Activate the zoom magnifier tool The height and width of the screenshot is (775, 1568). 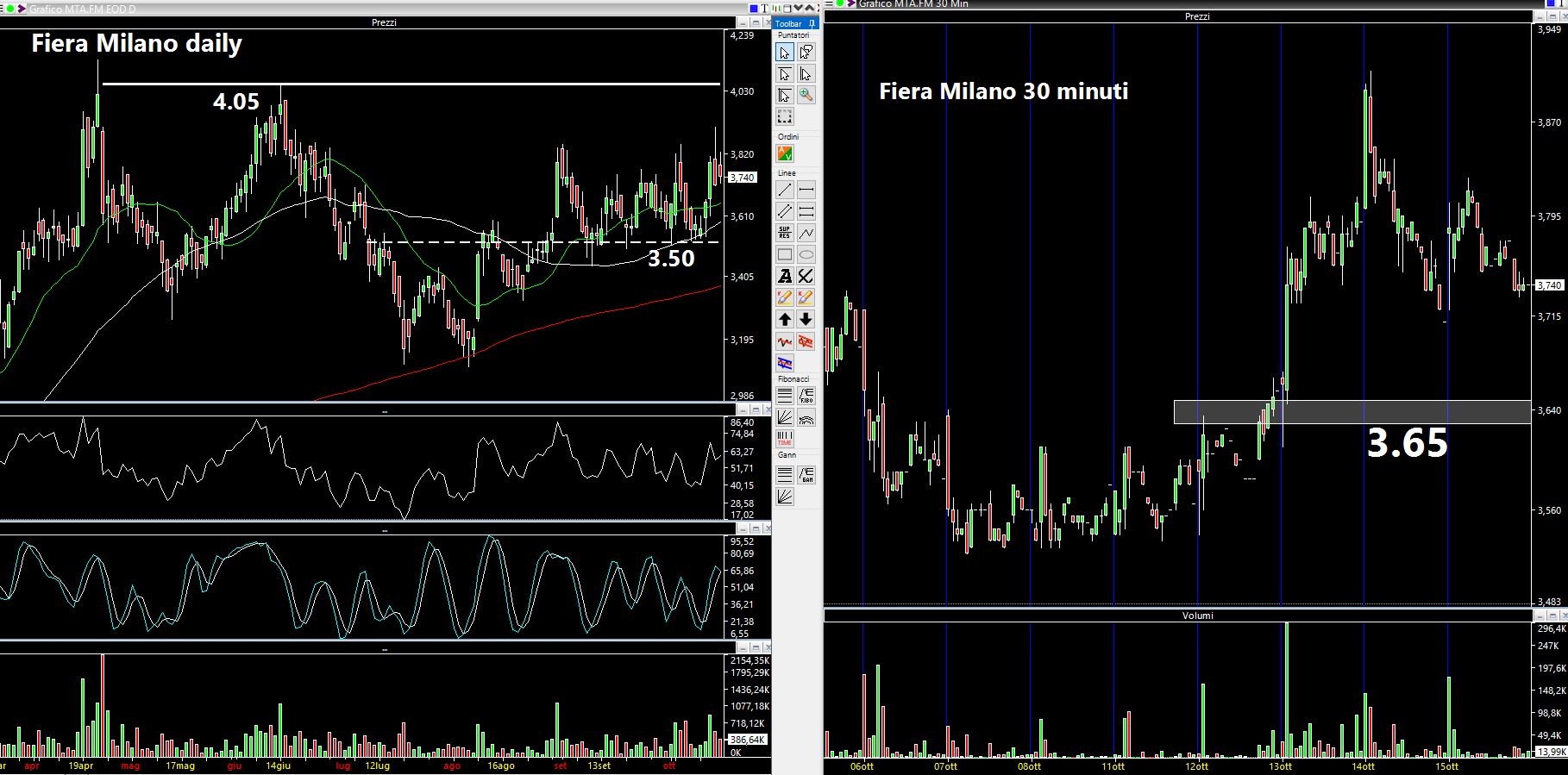806,95
